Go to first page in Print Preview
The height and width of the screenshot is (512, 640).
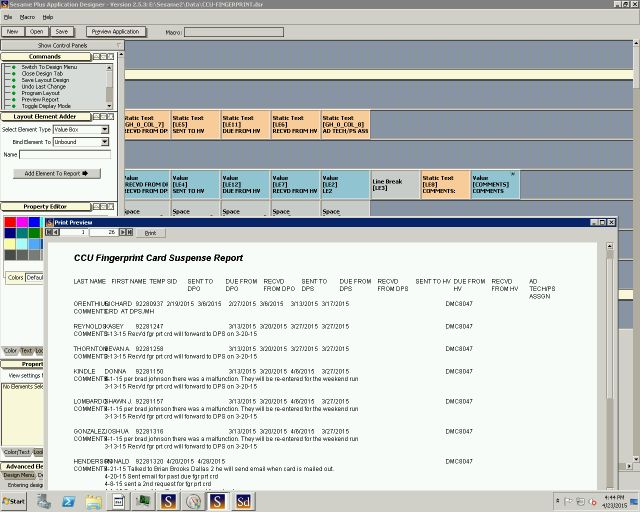(49, 232)
